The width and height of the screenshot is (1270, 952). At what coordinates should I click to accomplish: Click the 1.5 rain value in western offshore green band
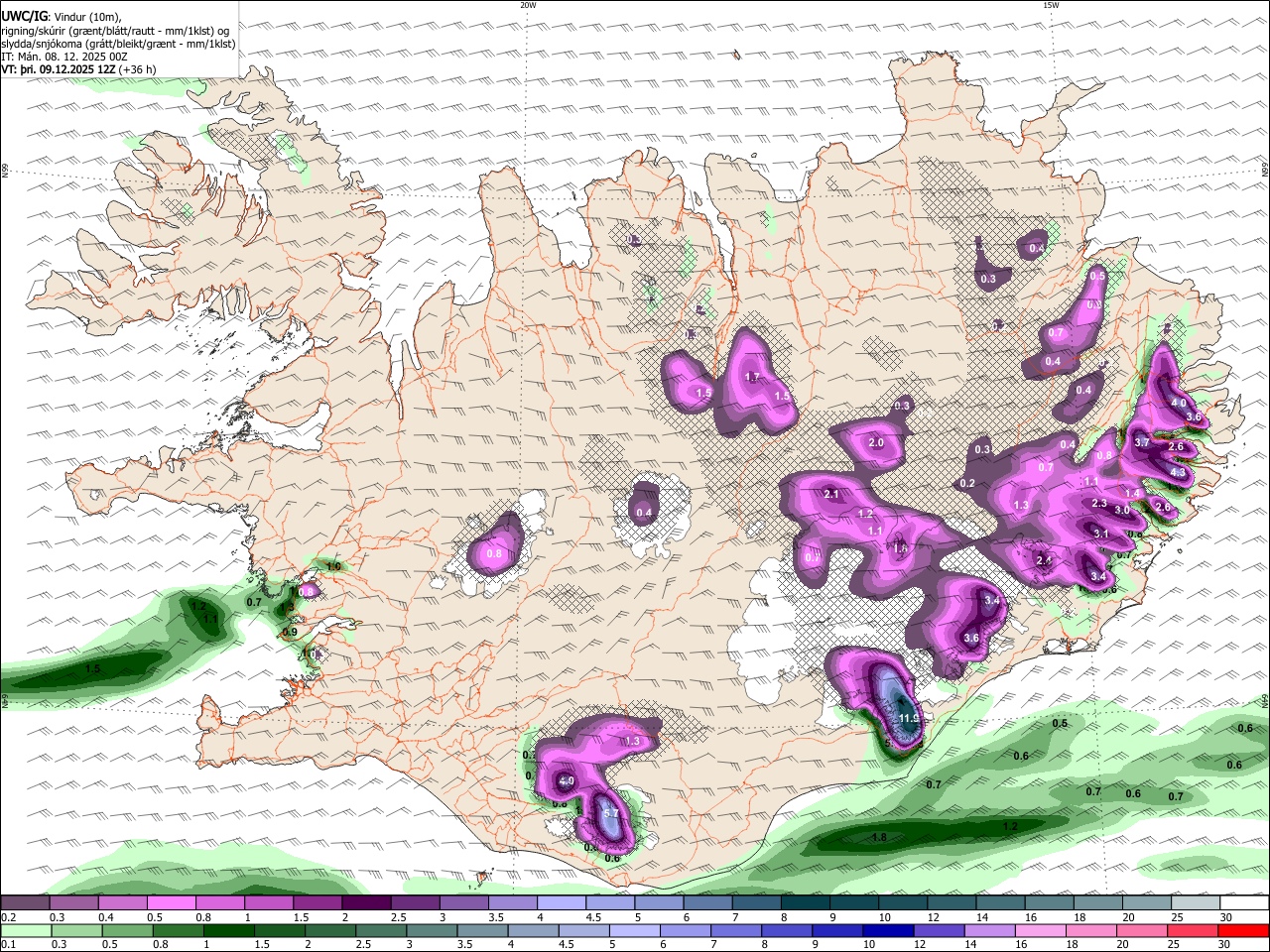92,669
